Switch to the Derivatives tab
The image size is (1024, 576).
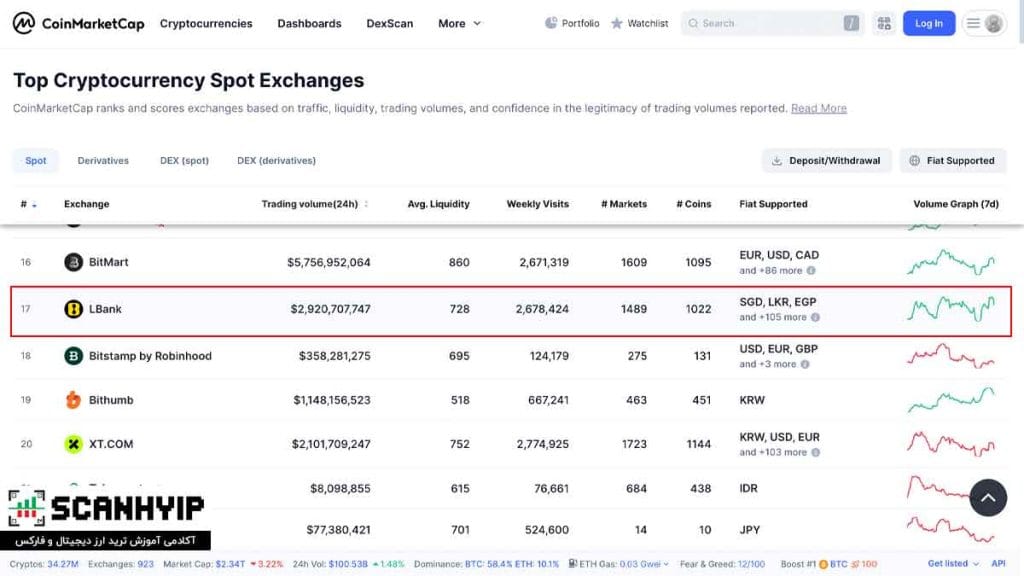click(103, 161)
